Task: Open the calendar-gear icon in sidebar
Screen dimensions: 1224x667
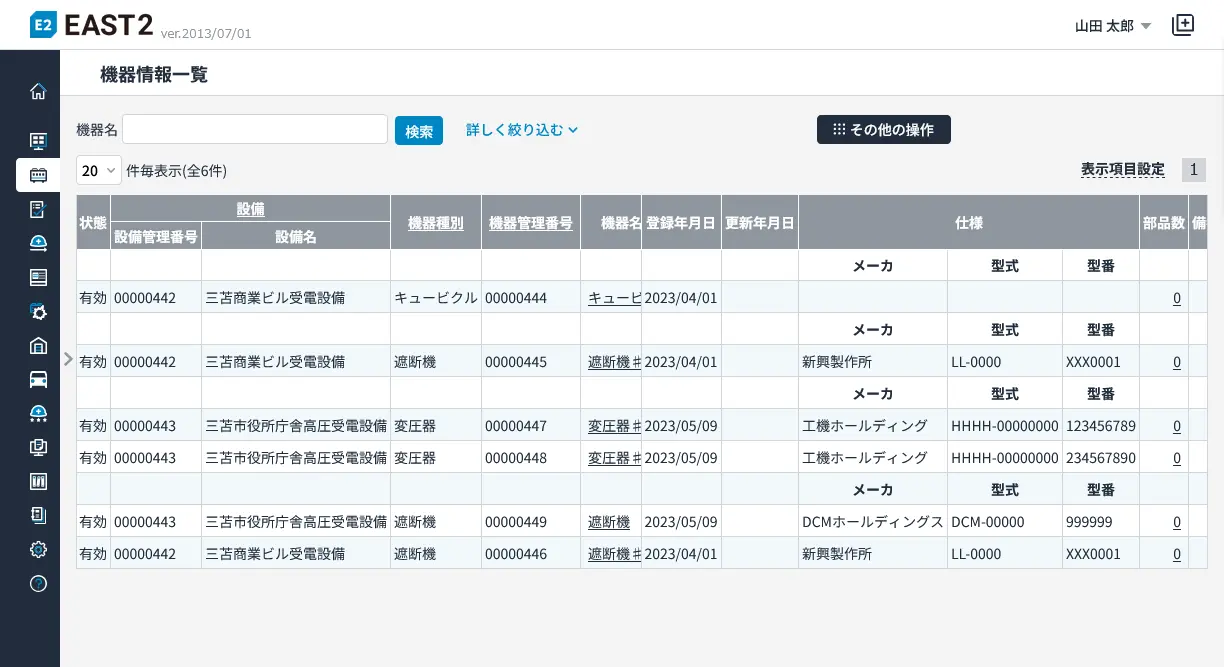Action: coord(38,311)
